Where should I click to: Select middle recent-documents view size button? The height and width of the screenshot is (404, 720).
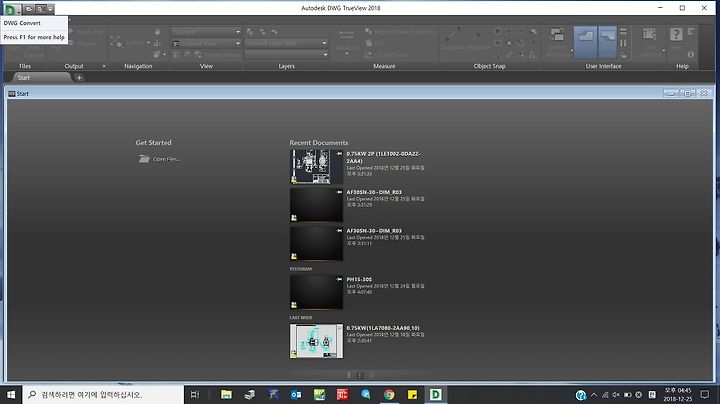click(x=360, y=375)
